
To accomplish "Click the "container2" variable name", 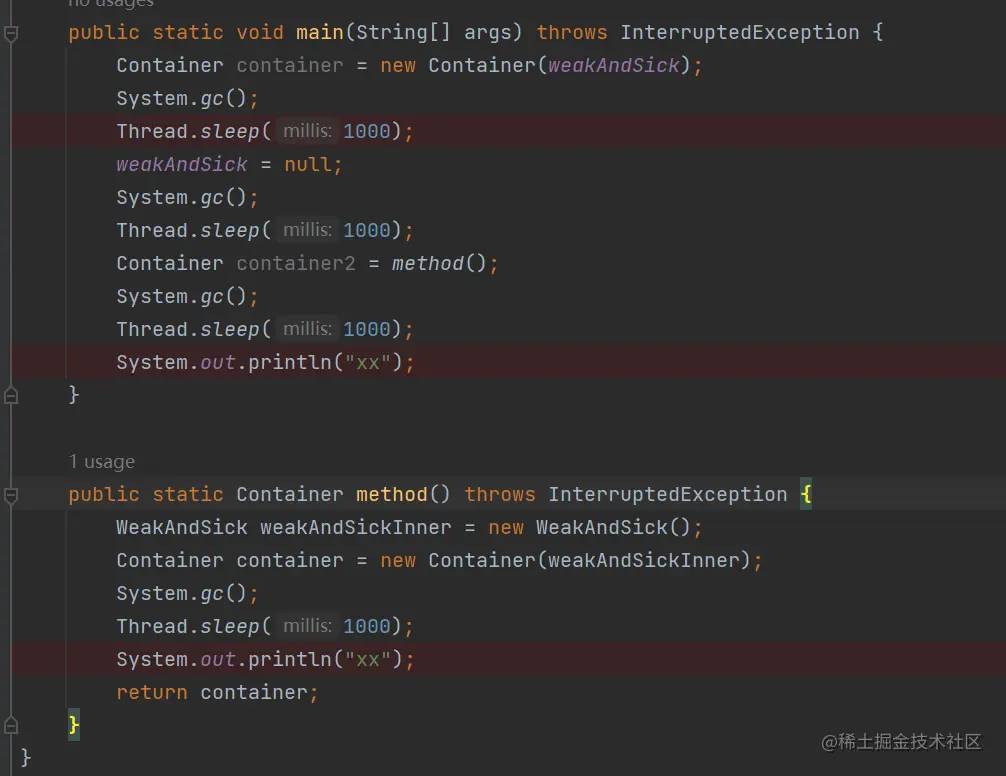I will (295, 264).
